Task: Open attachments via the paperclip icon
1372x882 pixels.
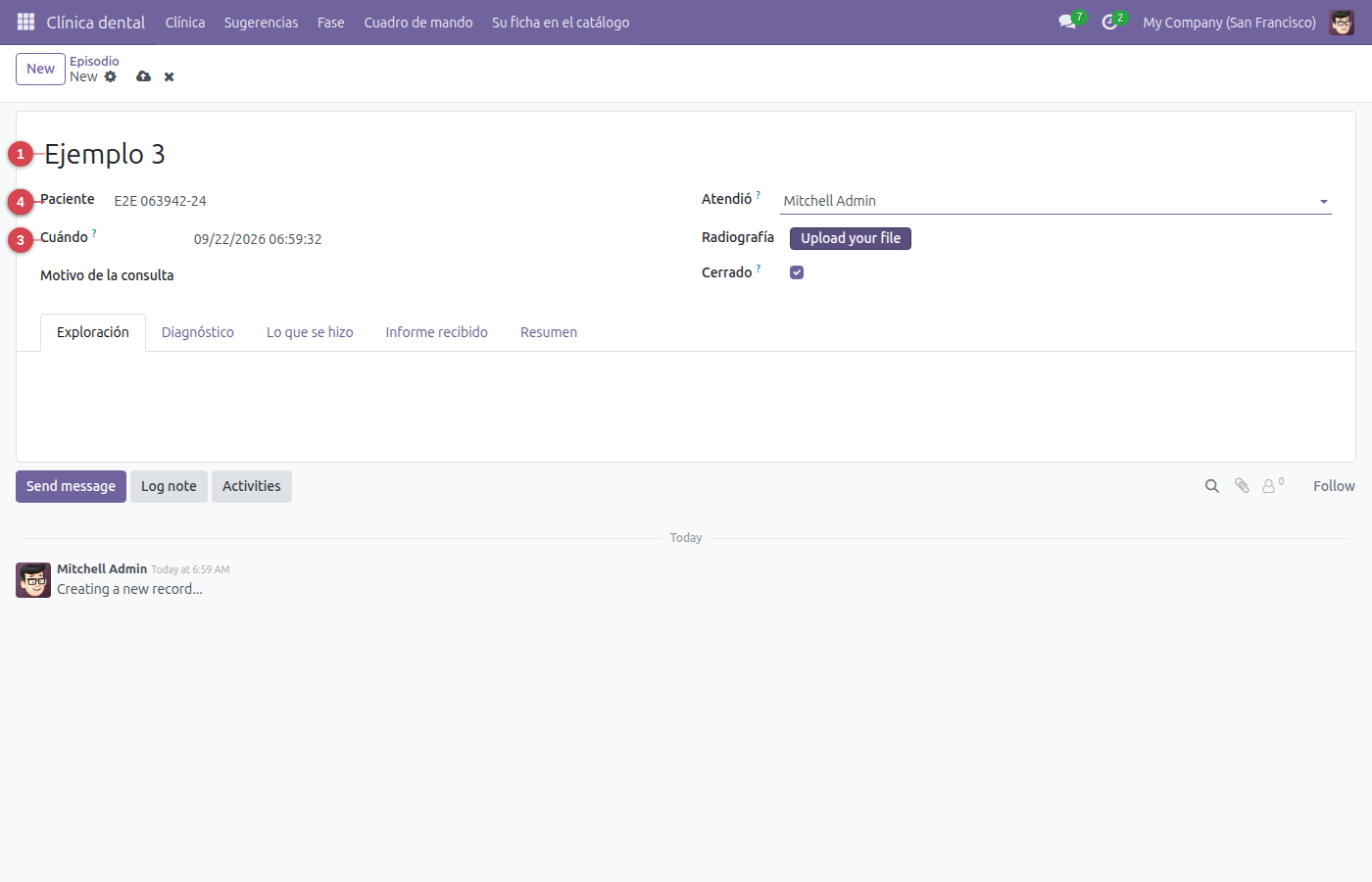Action: click(1242, 486)
